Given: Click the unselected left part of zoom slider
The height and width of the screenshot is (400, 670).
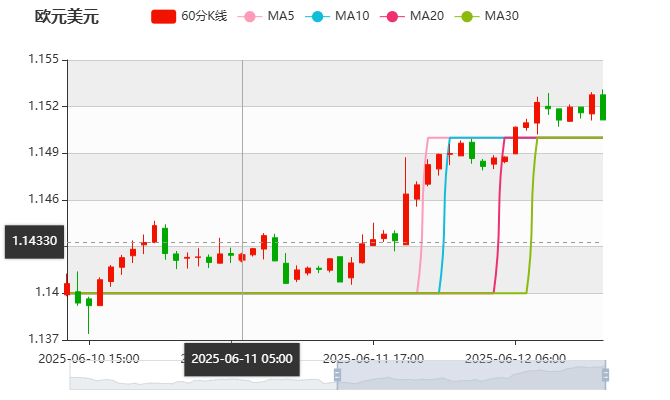Looking at the screenshot, I should click(x=200, y=376).
